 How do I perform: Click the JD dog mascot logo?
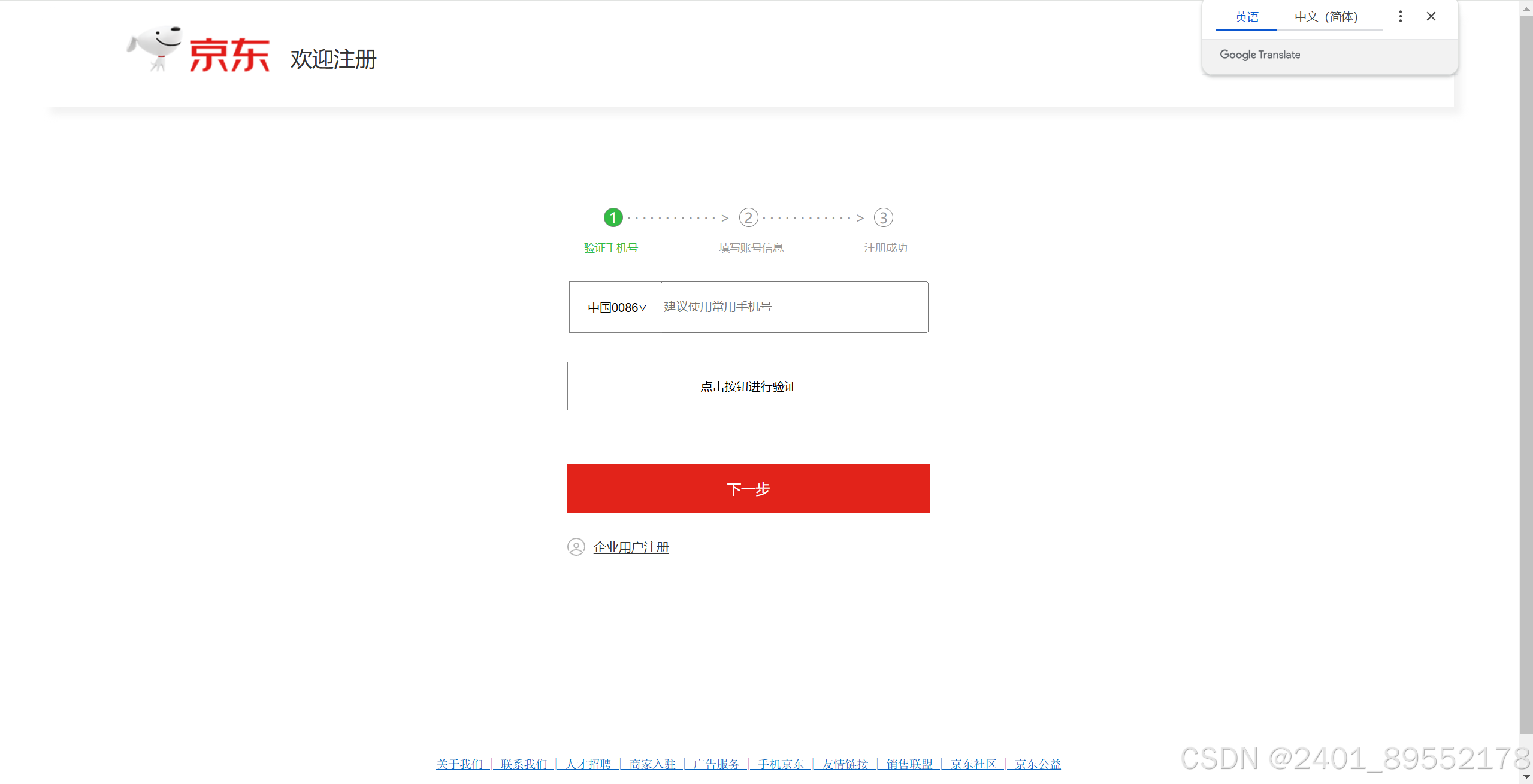155,48
